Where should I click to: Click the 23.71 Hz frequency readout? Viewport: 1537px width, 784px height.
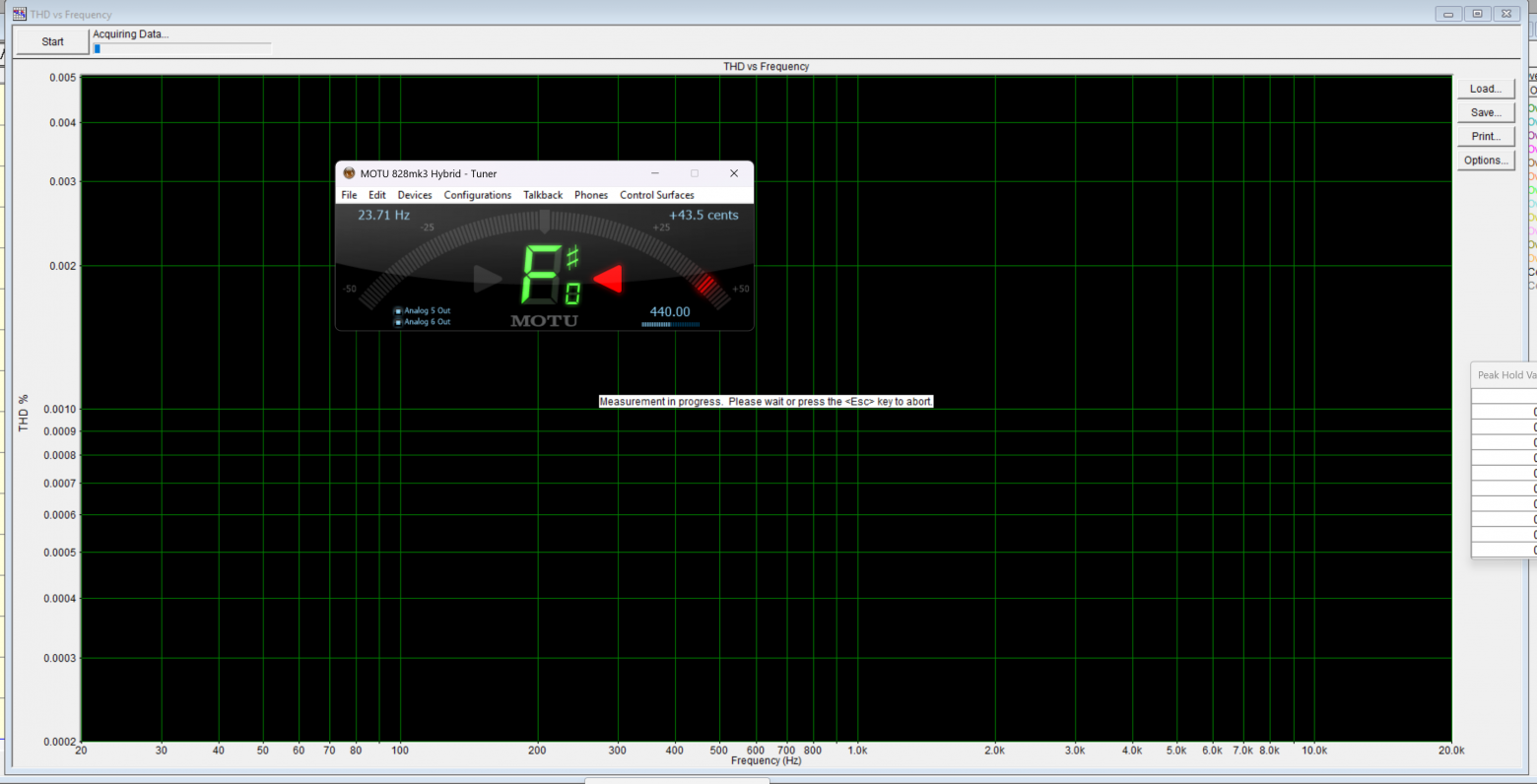[383, 215]
